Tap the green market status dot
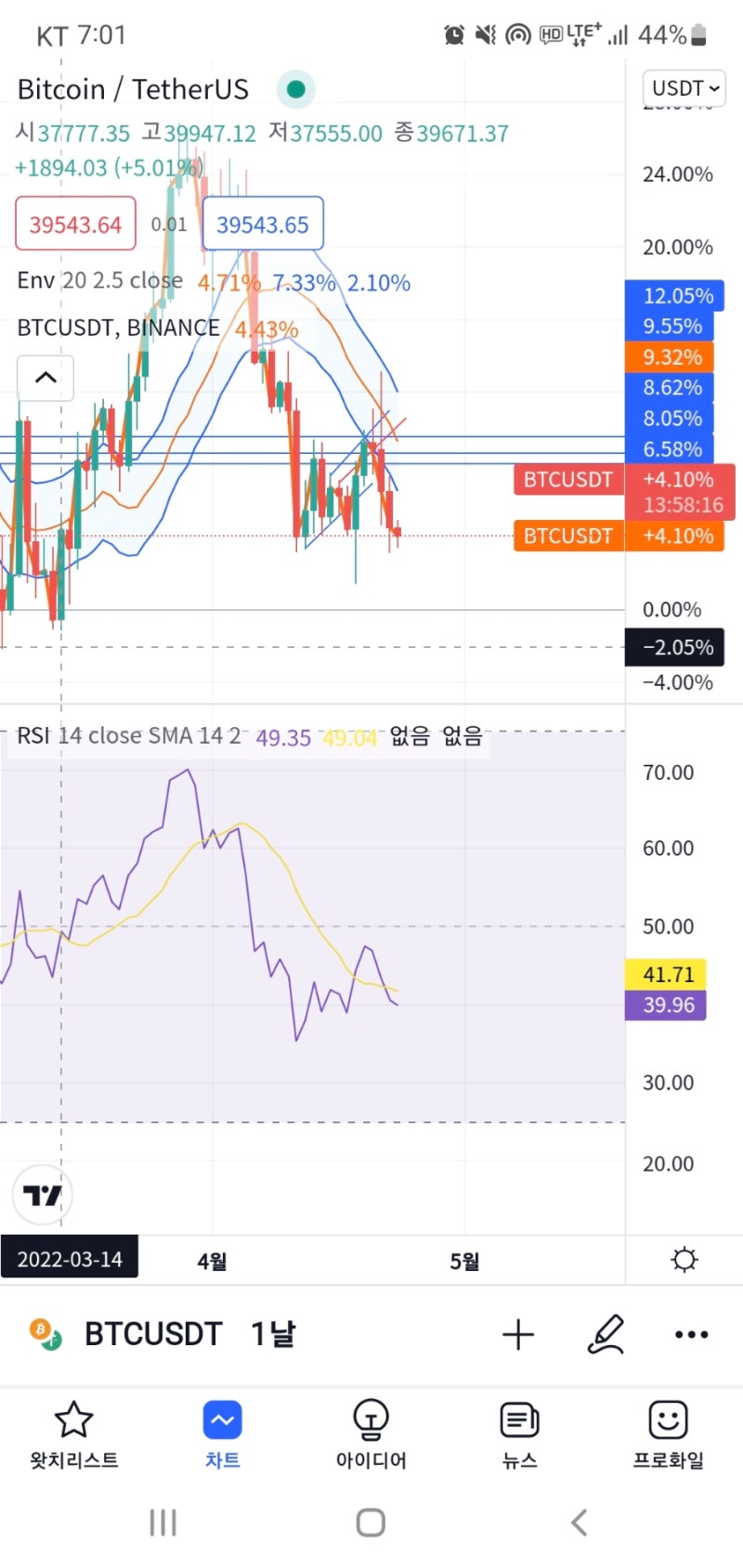Image resolution: width=743 pixels, height=1568 pixels. [x=296, y=89]
